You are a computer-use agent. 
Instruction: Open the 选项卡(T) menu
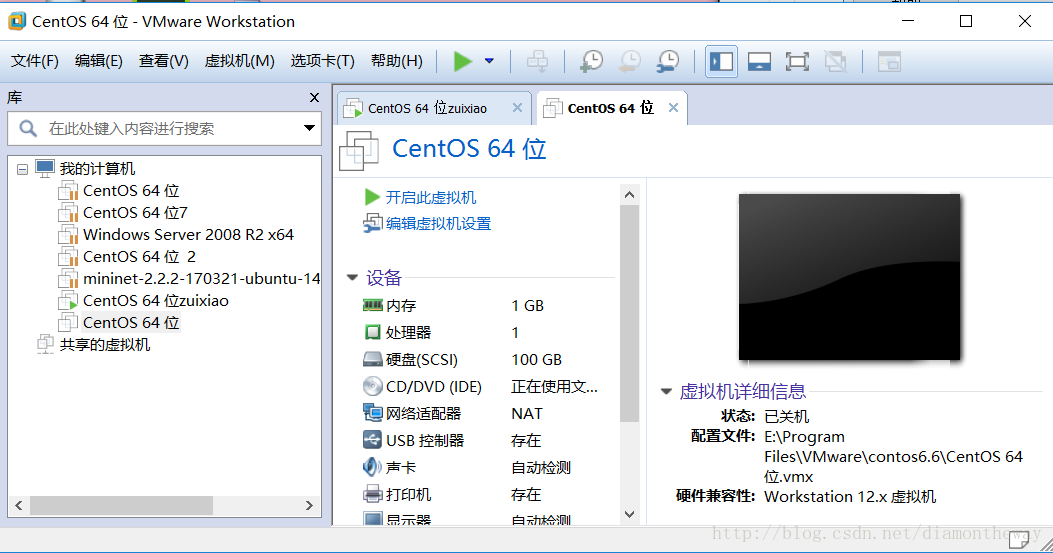(x=322, y=61)
